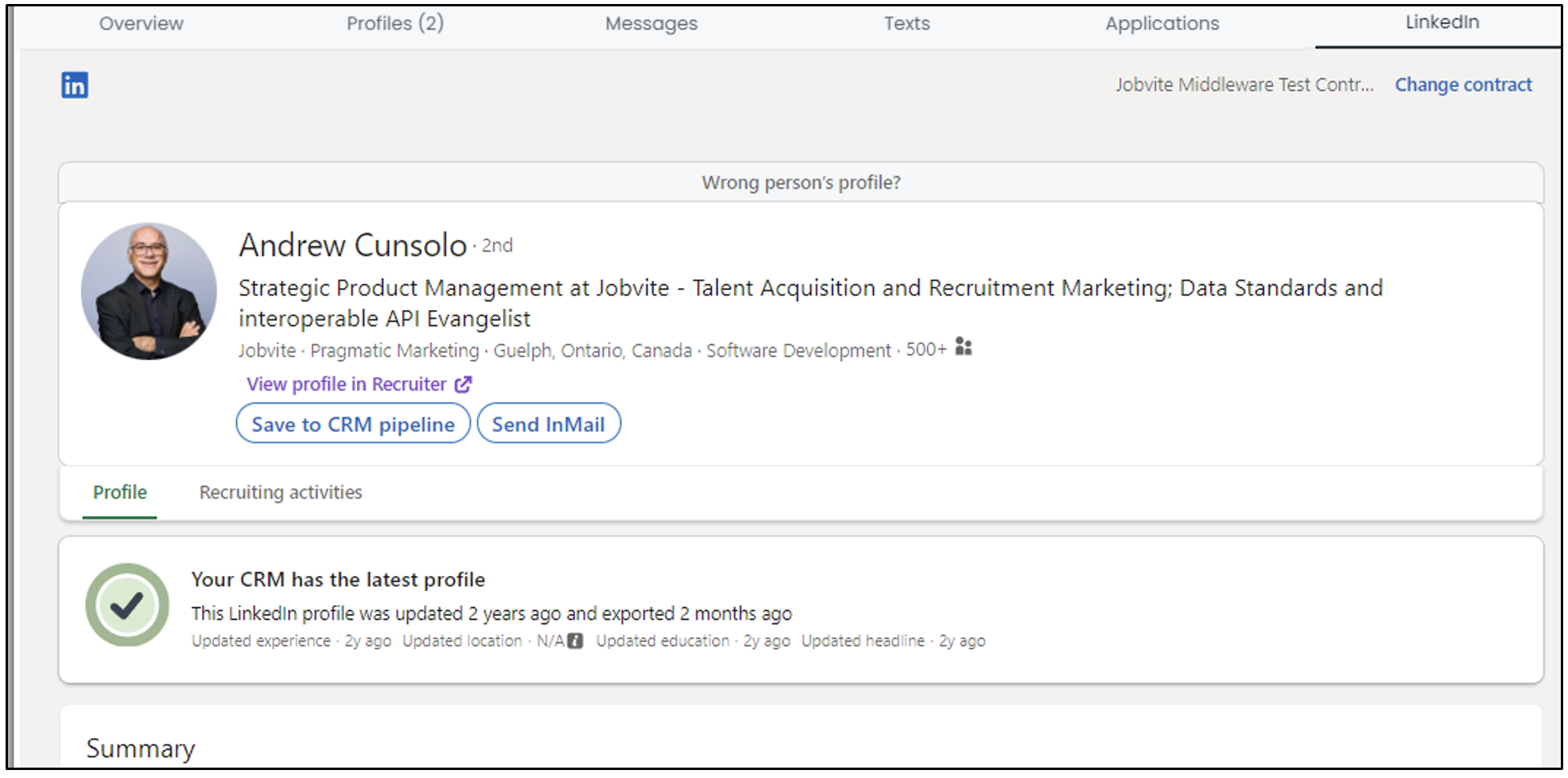Screen dimensions: 1568x778
Task: Click Updated education · 2y ago text
Action: coord(693,641)
